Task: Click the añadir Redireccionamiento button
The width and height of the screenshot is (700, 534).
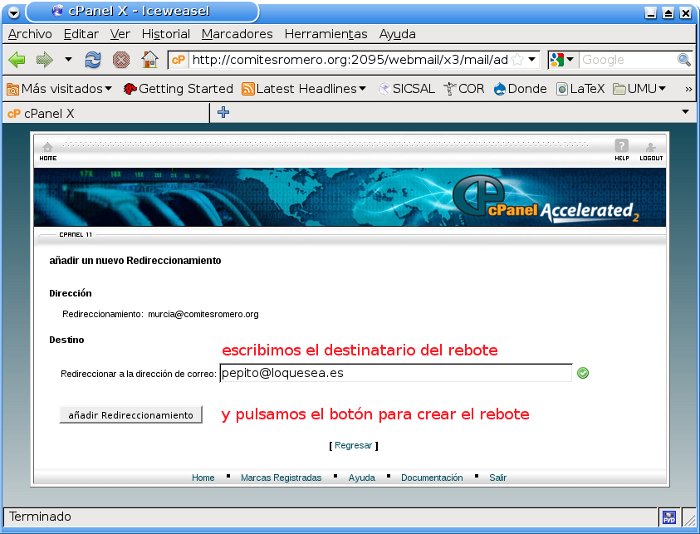Action: point(131,414)
